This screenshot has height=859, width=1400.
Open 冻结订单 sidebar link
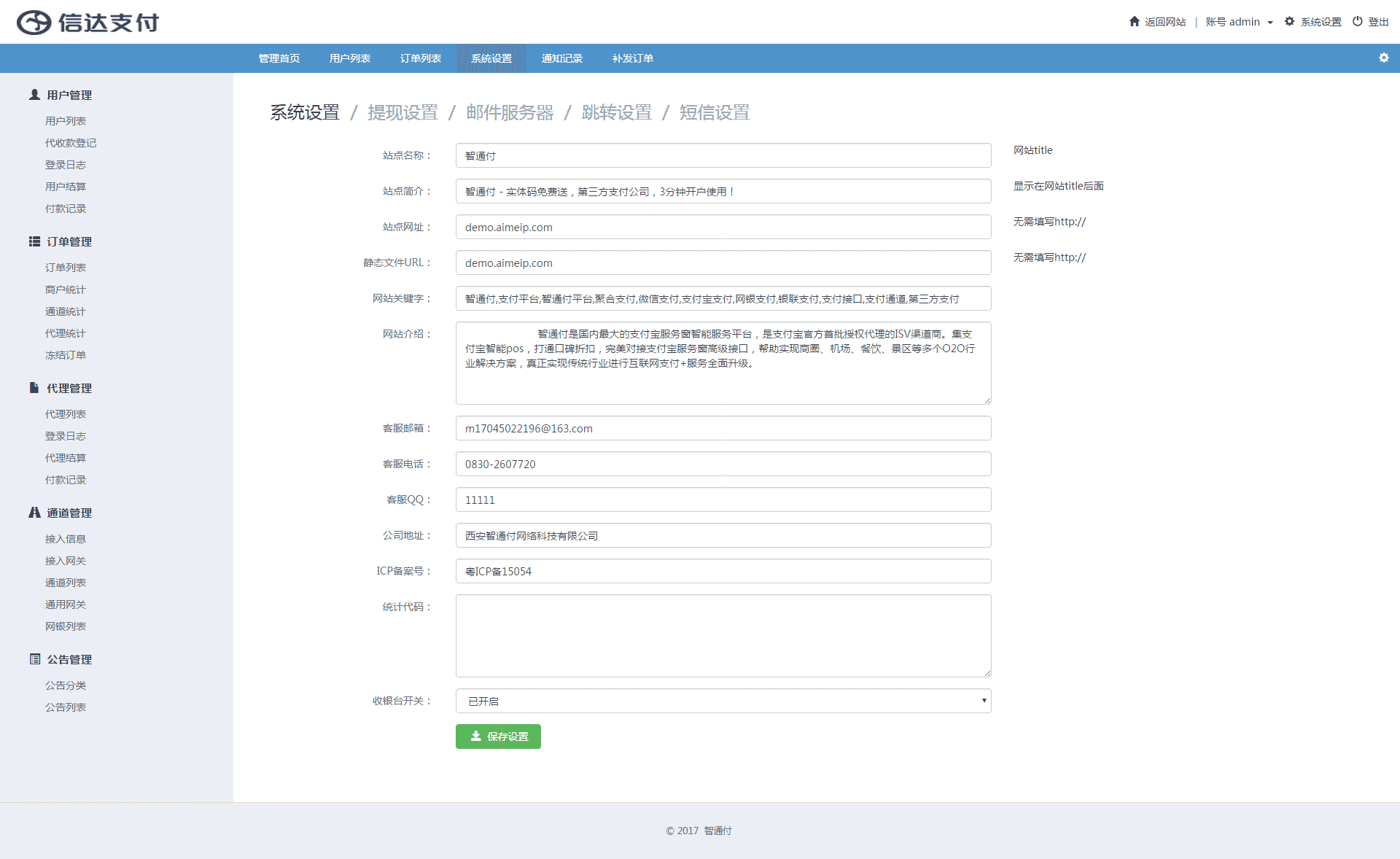coord(65,355)
